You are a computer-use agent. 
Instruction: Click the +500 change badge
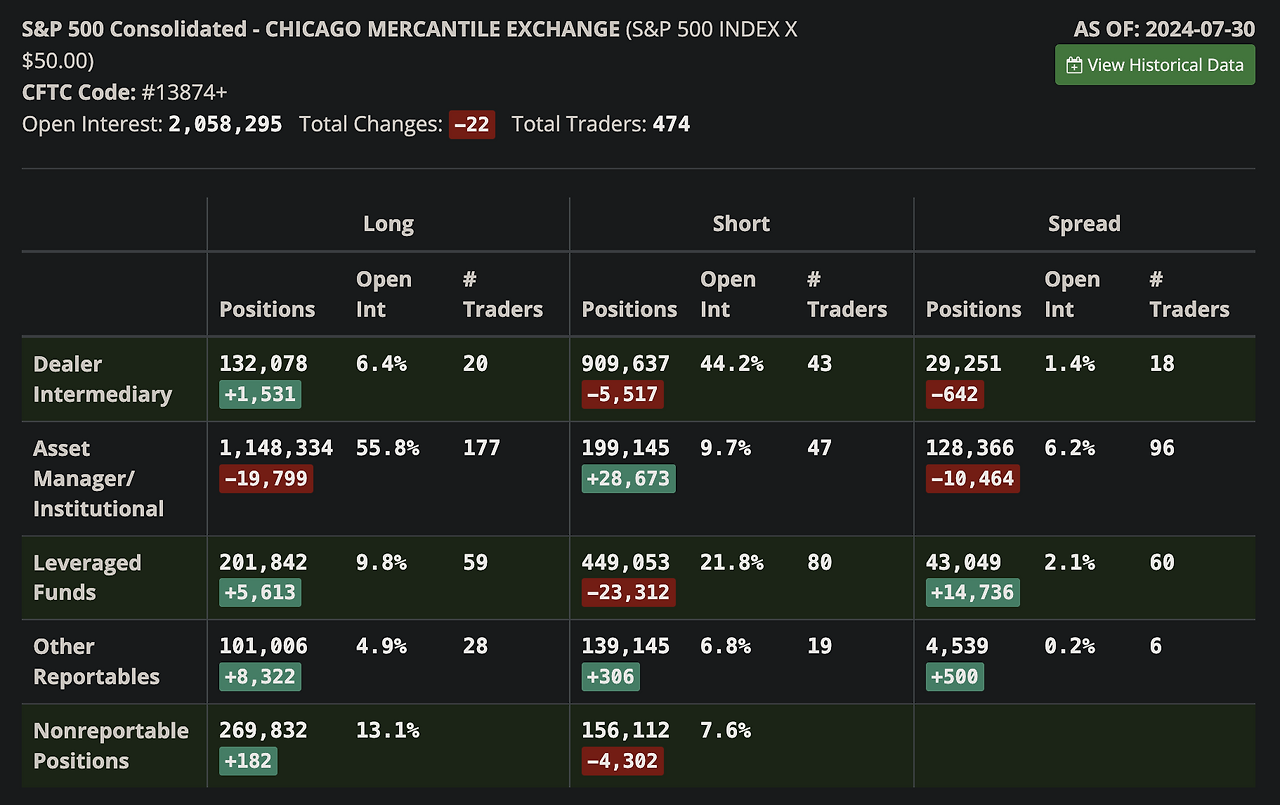click(x=954, y=677)
